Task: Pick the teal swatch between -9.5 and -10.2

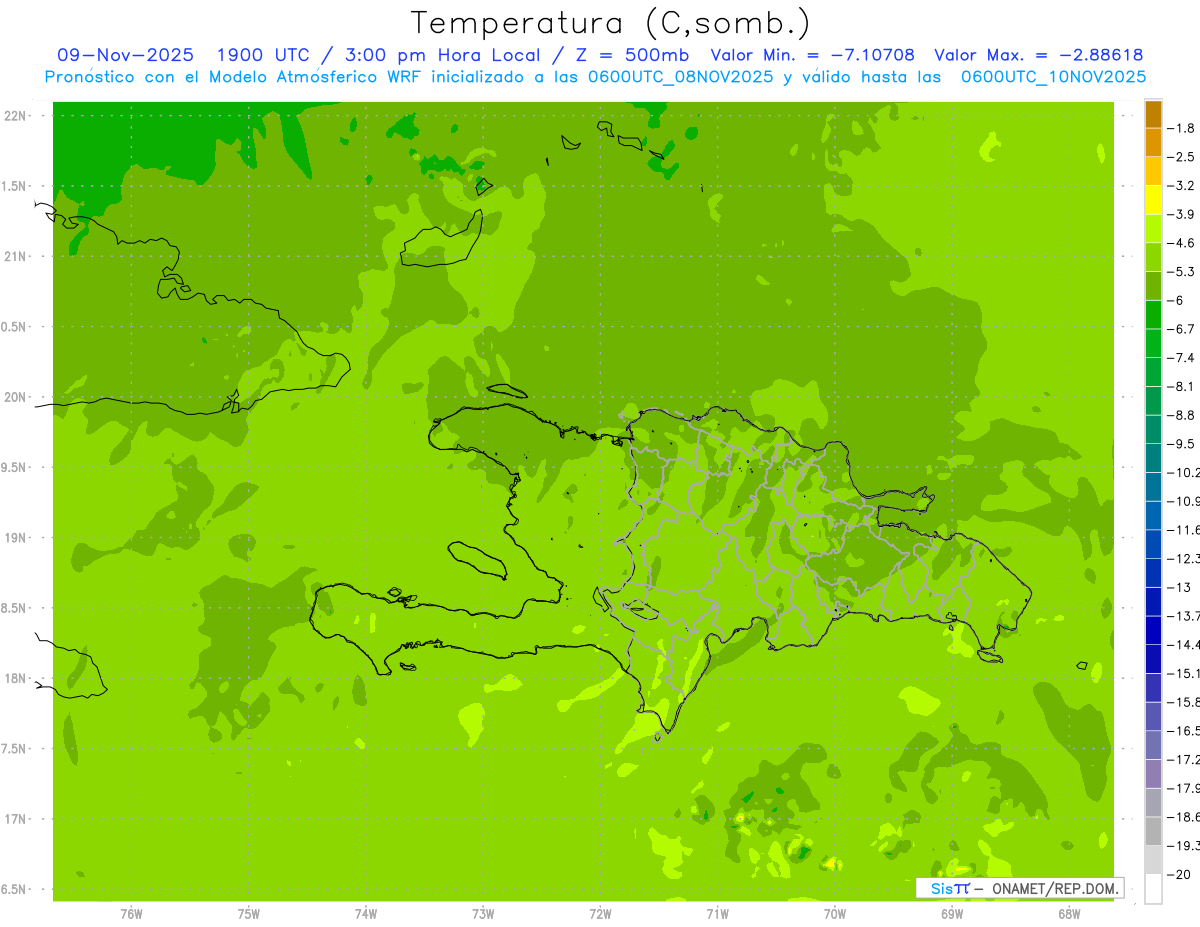Action: pos(1154,458)
